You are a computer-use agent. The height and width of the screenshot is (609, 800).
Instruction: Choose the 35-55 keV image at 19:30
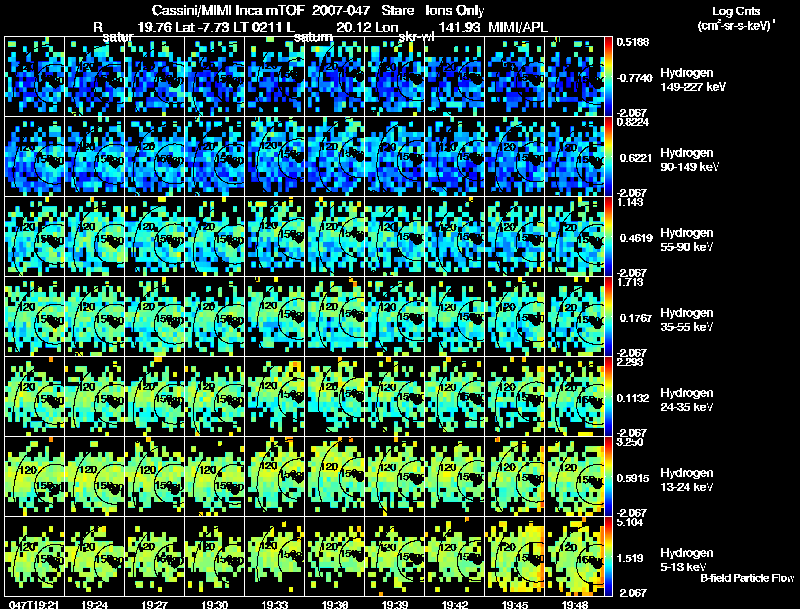pyautogui.click(x=215, y=317)
